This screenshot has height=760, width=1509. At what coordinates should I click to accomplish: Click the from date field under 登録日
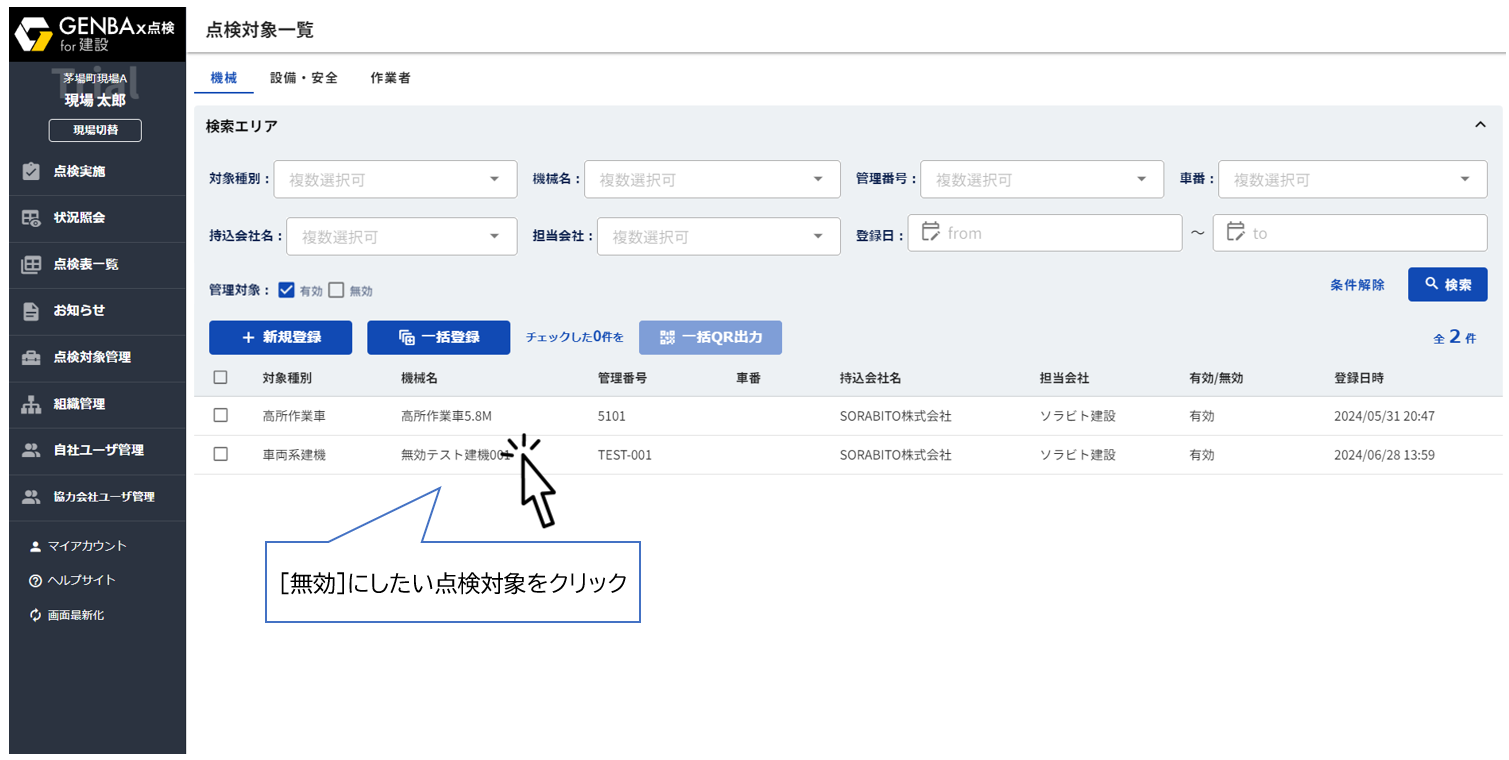pos(1045,233)
